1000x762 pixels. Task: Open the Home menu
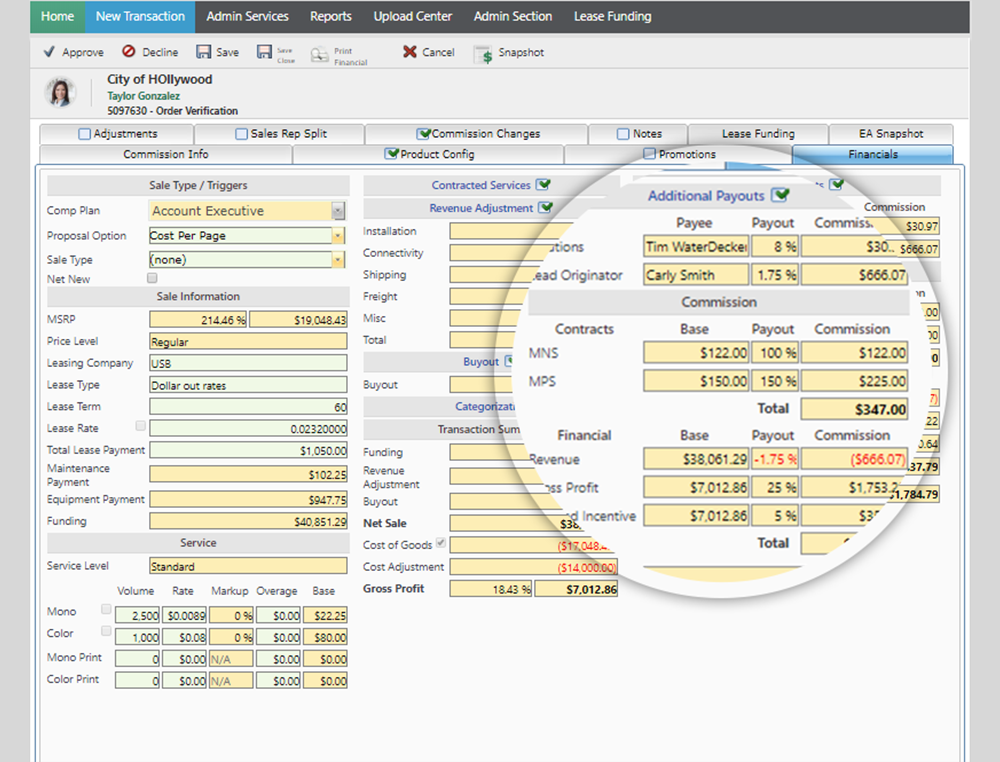click(x=57, y=17)
